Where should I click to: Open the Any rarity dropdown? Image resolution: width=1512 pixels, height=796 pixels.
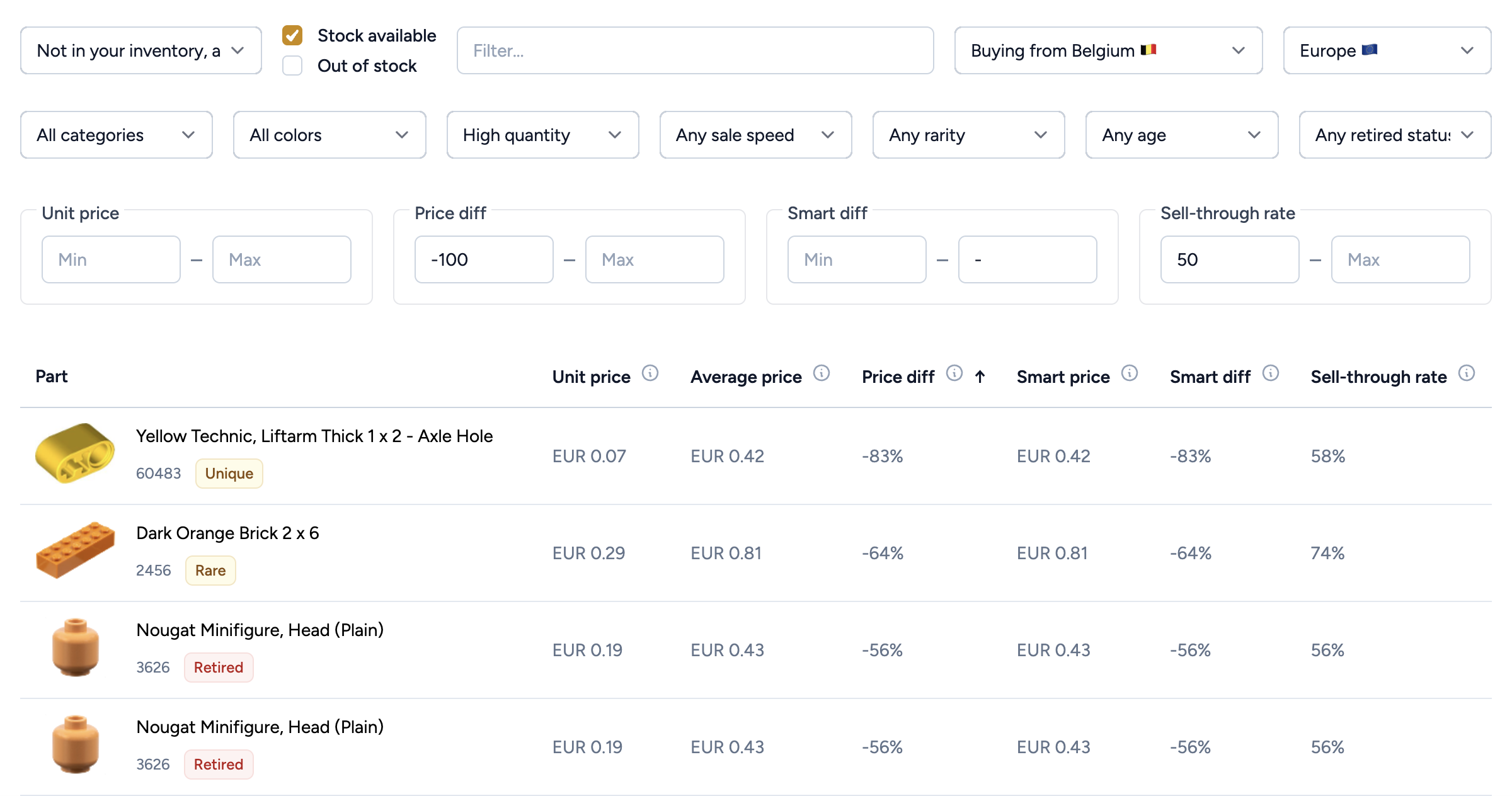pyautogui.click(x=968, y=135)
